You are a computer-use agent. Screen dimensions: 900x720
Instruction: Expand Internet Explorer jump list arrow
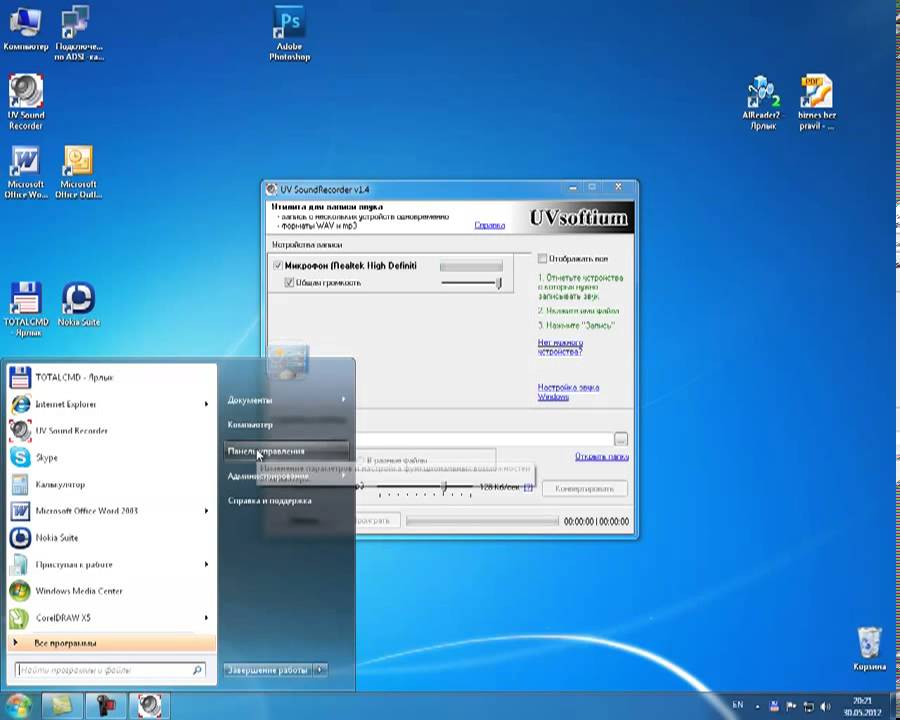coord(206,404)
